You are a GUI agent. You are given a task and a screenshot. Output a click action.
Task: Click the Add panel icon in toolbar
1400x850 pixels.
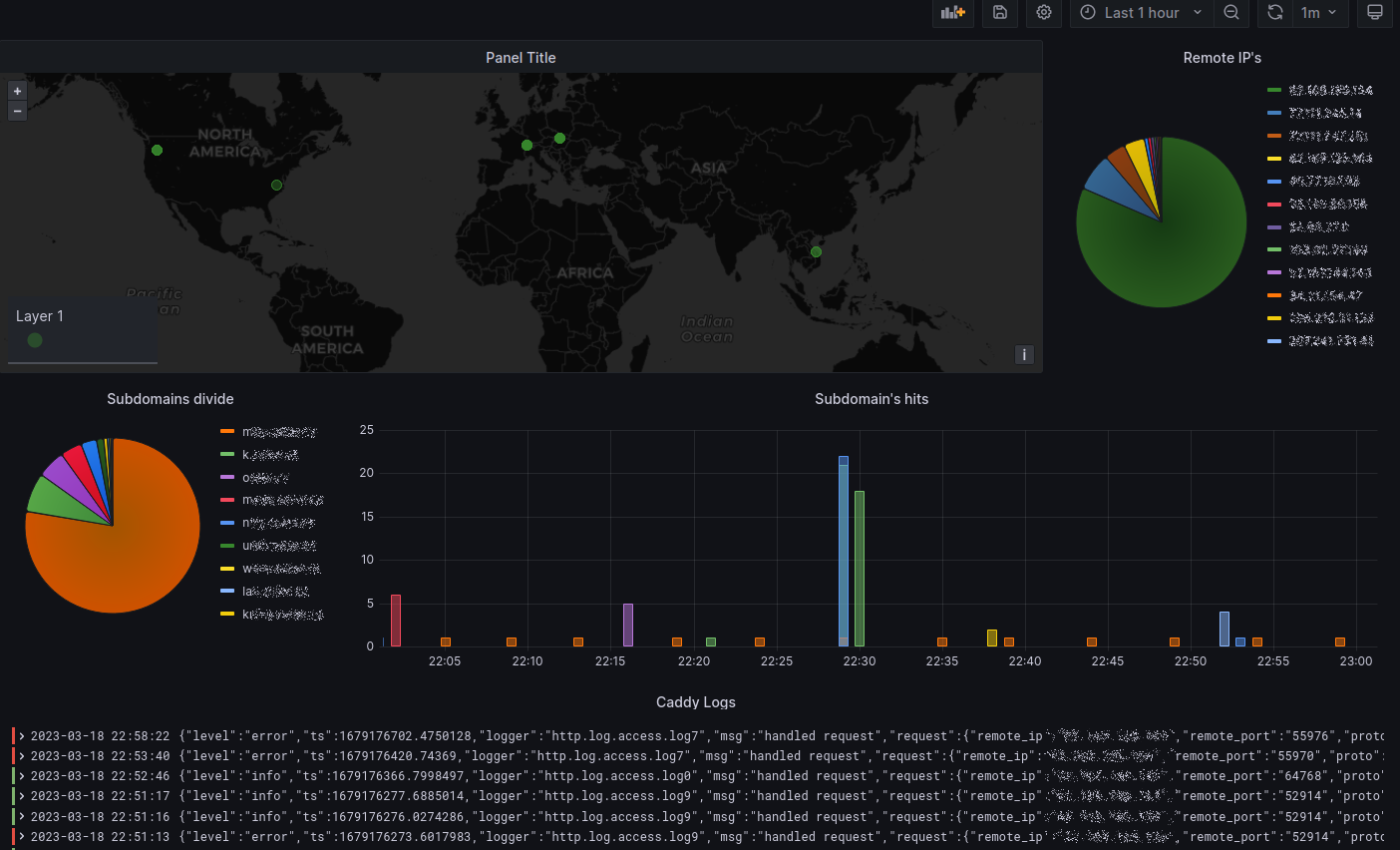953,13
